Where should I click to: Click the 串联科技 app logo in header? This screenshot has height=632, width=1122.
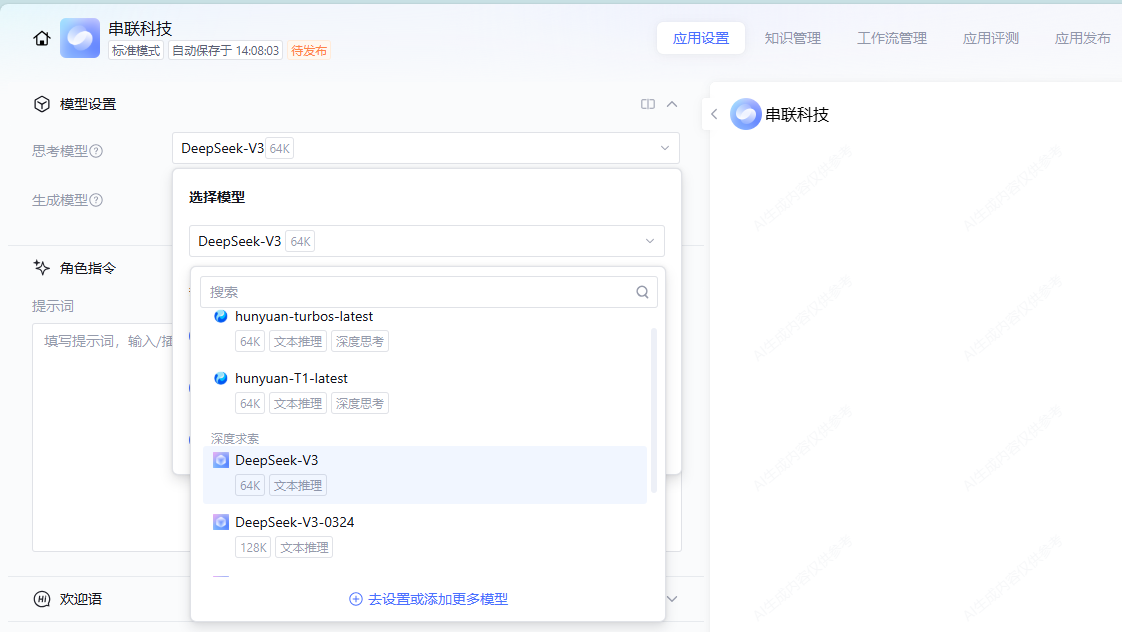coord(80,38)
